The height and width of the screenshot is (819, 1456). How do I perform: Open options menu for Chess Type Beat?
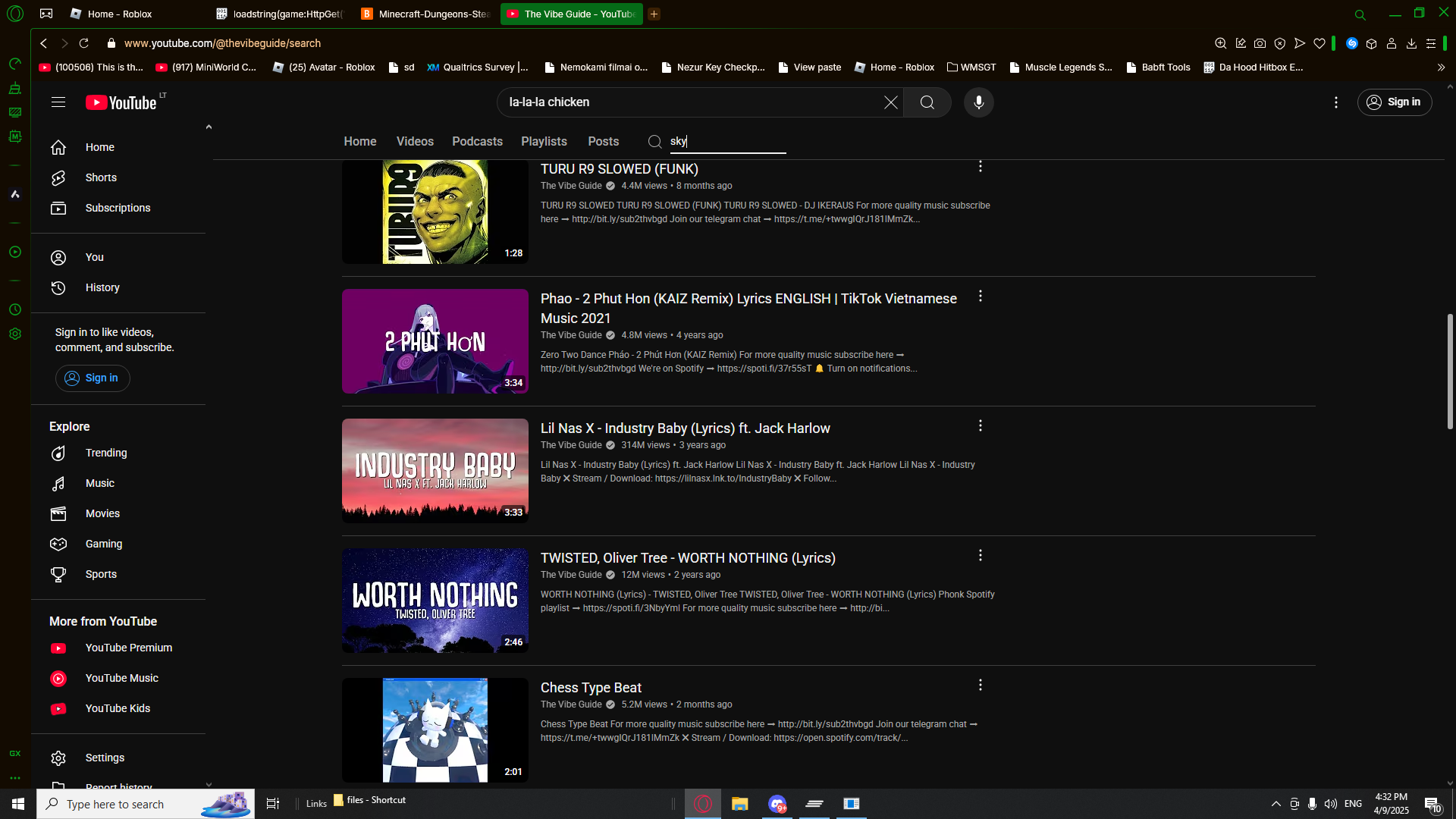click(981, 686)
